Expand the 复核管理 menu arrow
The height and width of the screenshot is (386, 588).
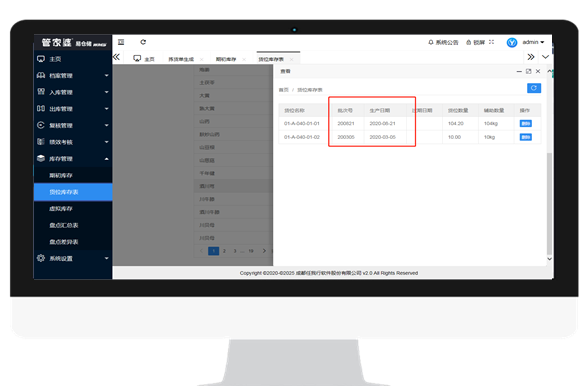click(x=106, y=125)
